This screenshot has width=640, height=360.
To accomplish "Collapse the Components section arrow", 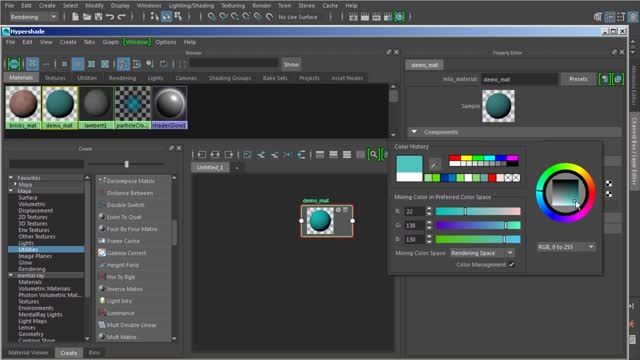I will 414,132.
